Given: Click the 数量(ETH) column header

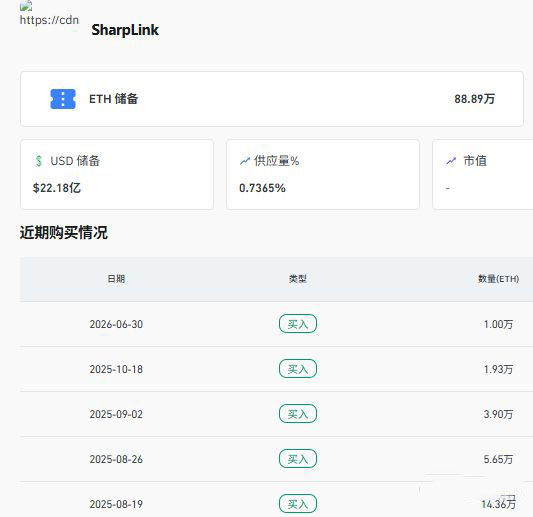Looking at the screenshot, I should [x=498, y=279].
